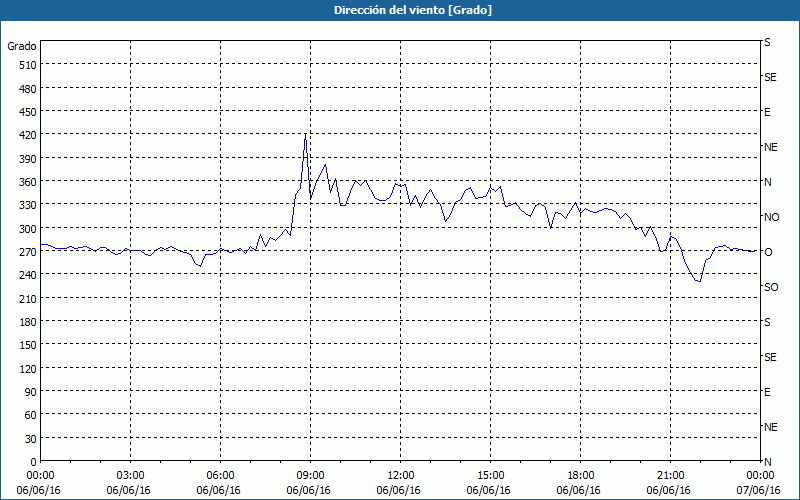Click the 'SO' compass label
Viewport: 800px width, 500px height.
(x=771, y=287)
